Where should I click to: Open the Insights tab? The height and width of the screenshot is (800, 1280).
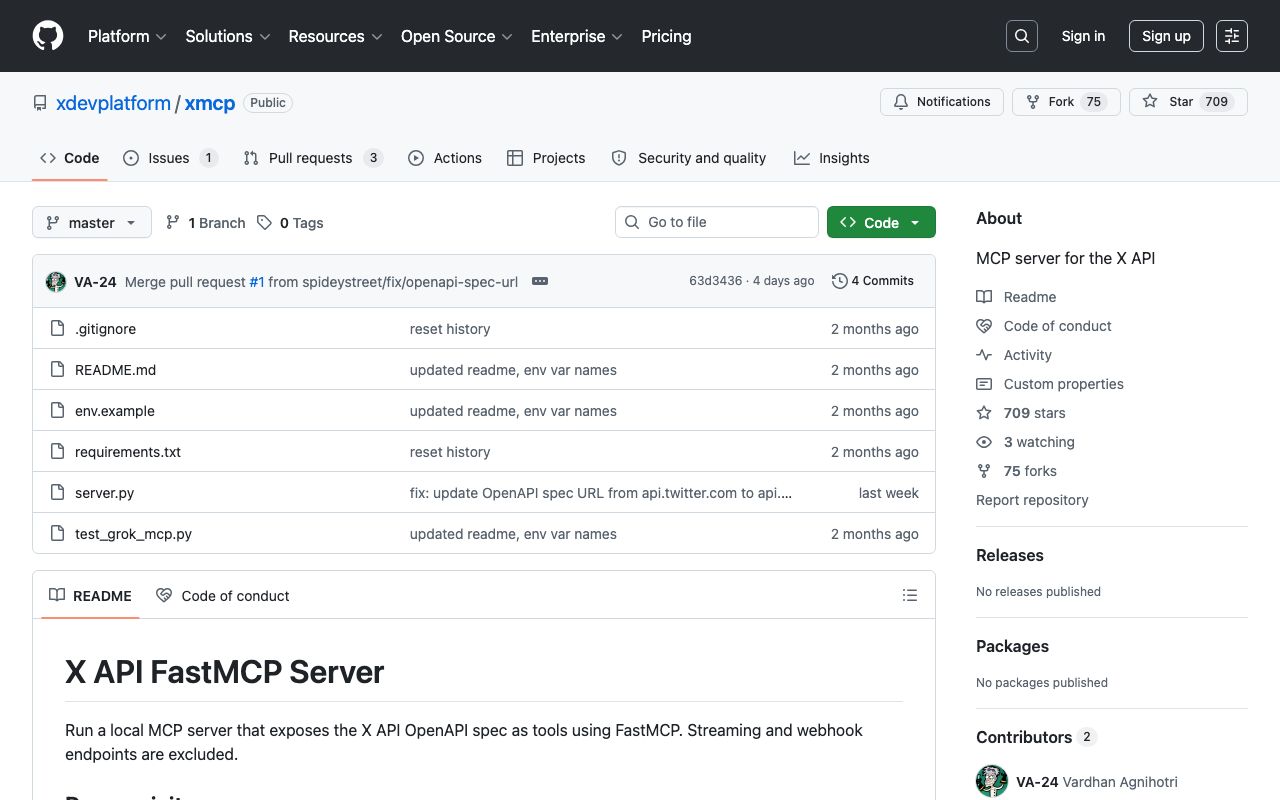tap(831, 158)
